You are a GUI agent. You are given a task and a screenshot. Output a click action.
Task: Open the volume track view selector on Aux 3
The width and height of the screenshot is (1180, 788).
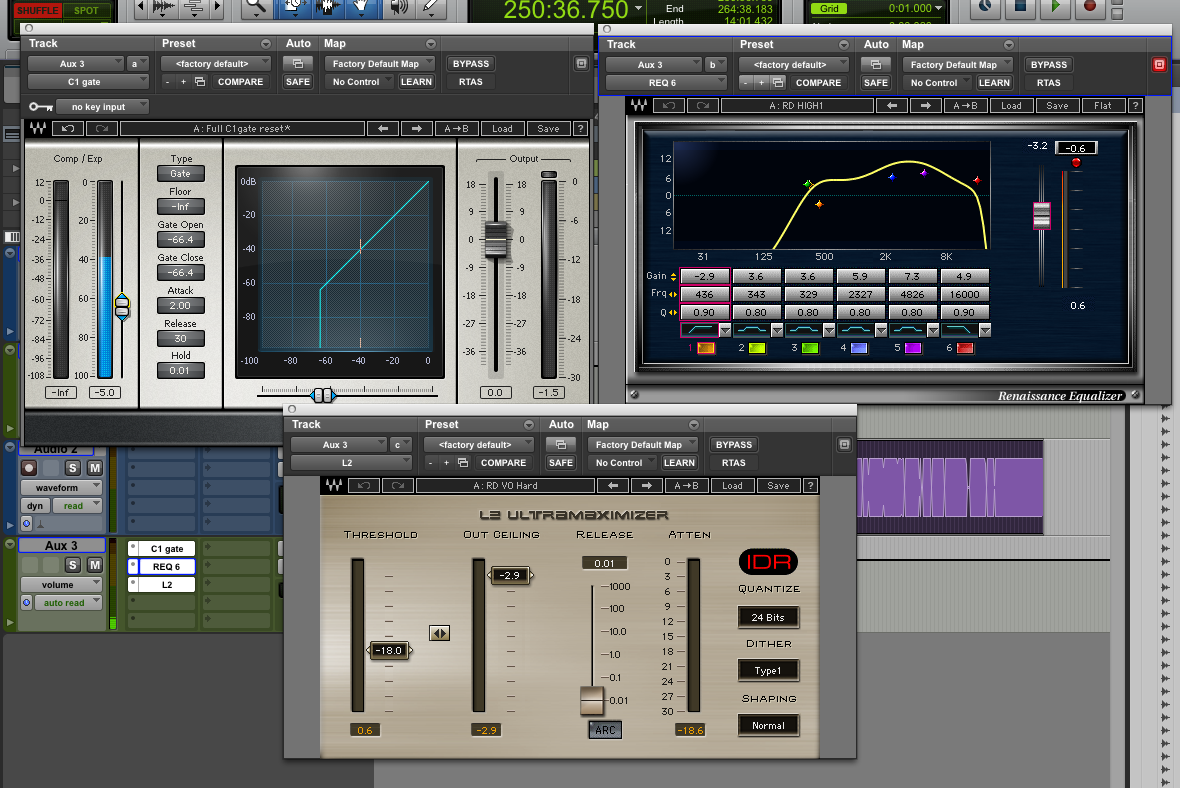point(61,585)
